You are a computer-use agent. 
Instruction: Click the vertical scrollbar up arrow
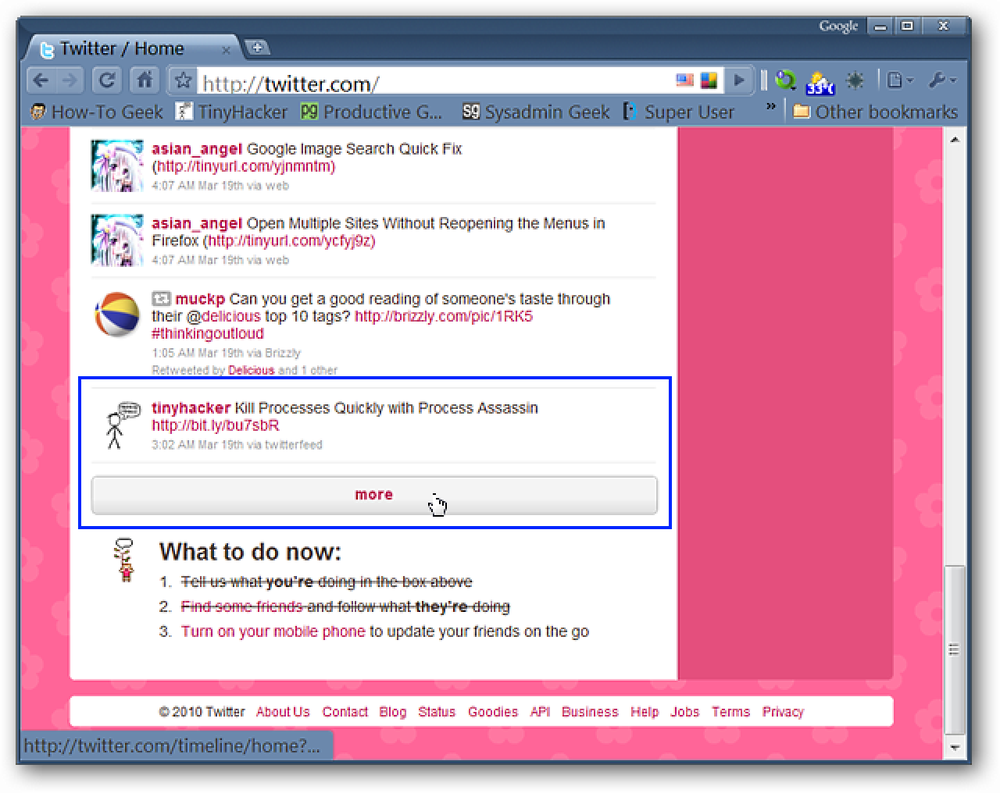pyautogui.click(x=955, y=139)
